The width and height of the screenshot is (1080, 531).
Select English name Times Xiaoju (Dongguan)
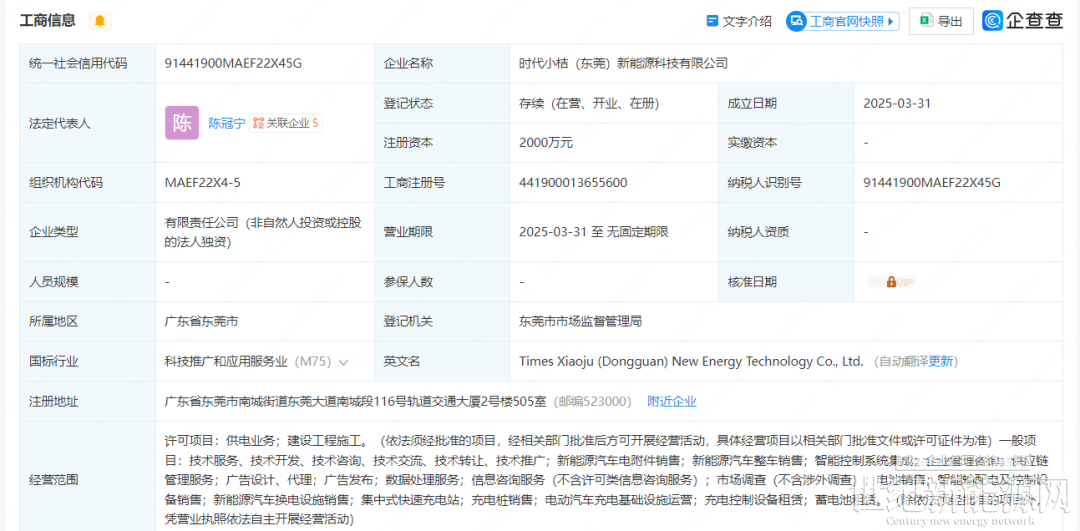pos(691,362)
